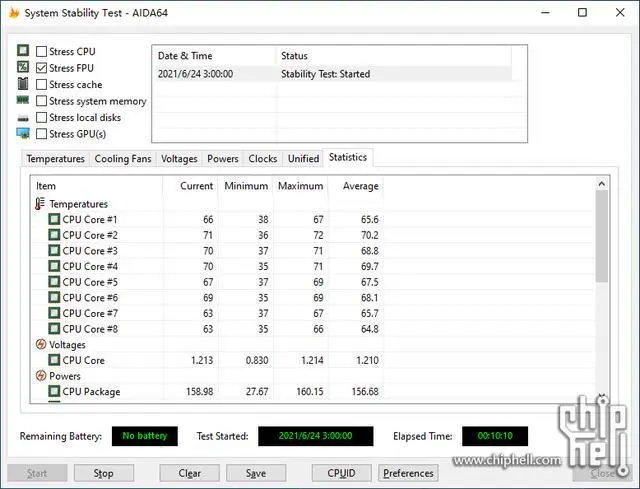Enable the Stress cache checkbox
Image resolution: width=640 pixels, height=489 pixels.
(x=41, y=84)
